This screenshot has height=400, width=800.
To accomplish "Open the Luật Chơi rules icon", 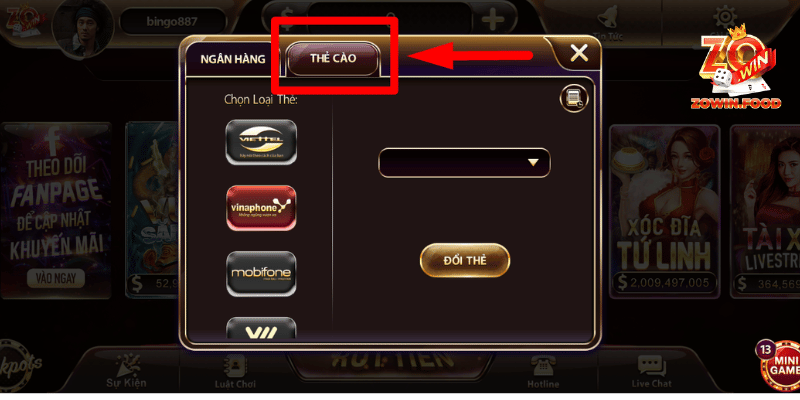I will pyautogui.click(x=235, y=365).
